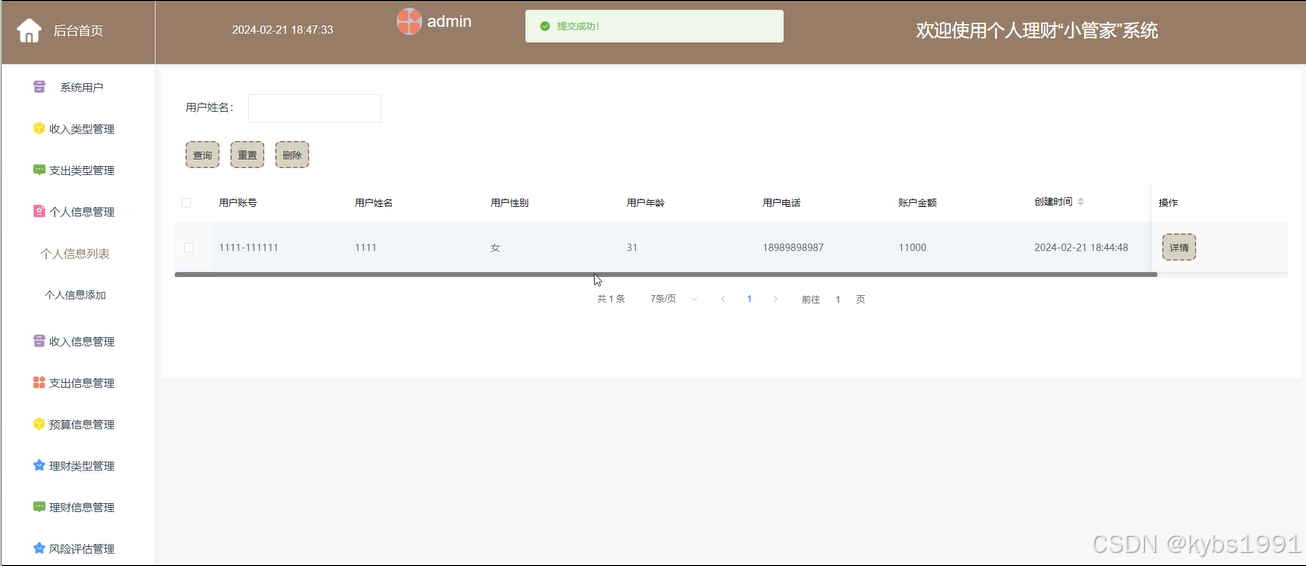This screenshot has height=566, width=1306.
Task: Click the admin avatar icon
Action: click(409, 21)
